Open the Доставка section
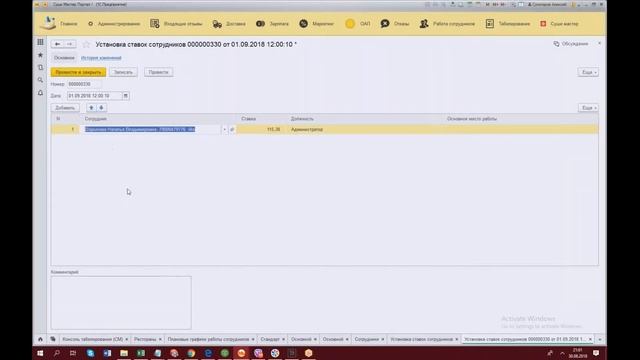This screenshot has width=640, height=360. click(x=229, y=24)
